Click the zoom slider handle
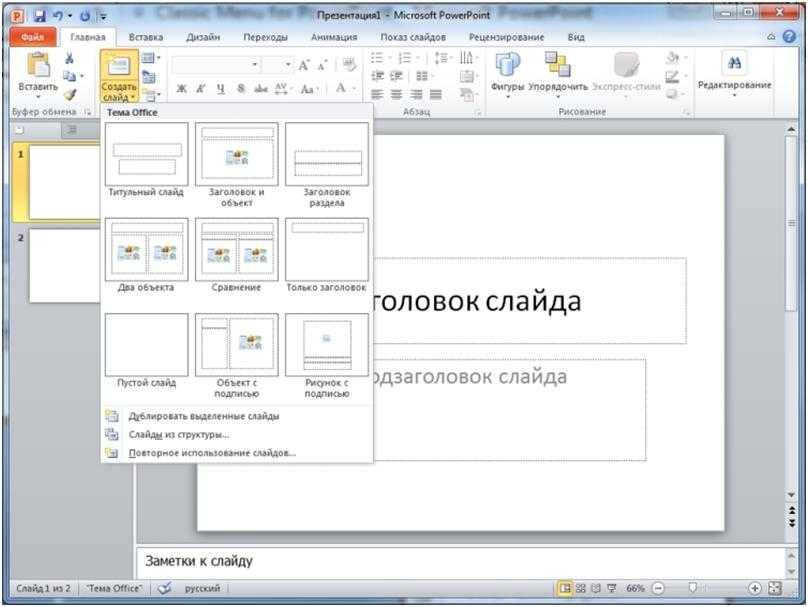Image resolution: width=808 pixels, height=607 pixels. pos(693,588)
